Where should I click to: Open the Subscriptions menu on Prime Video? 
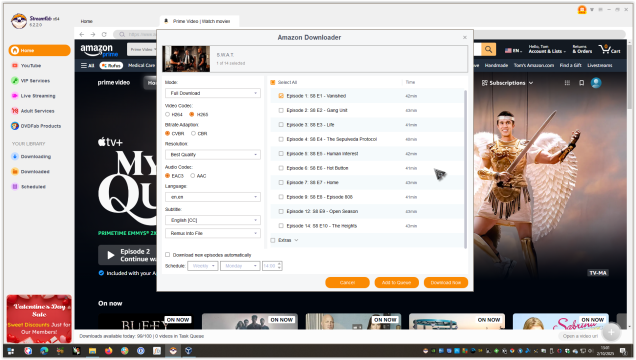click(x=507, y=83)
